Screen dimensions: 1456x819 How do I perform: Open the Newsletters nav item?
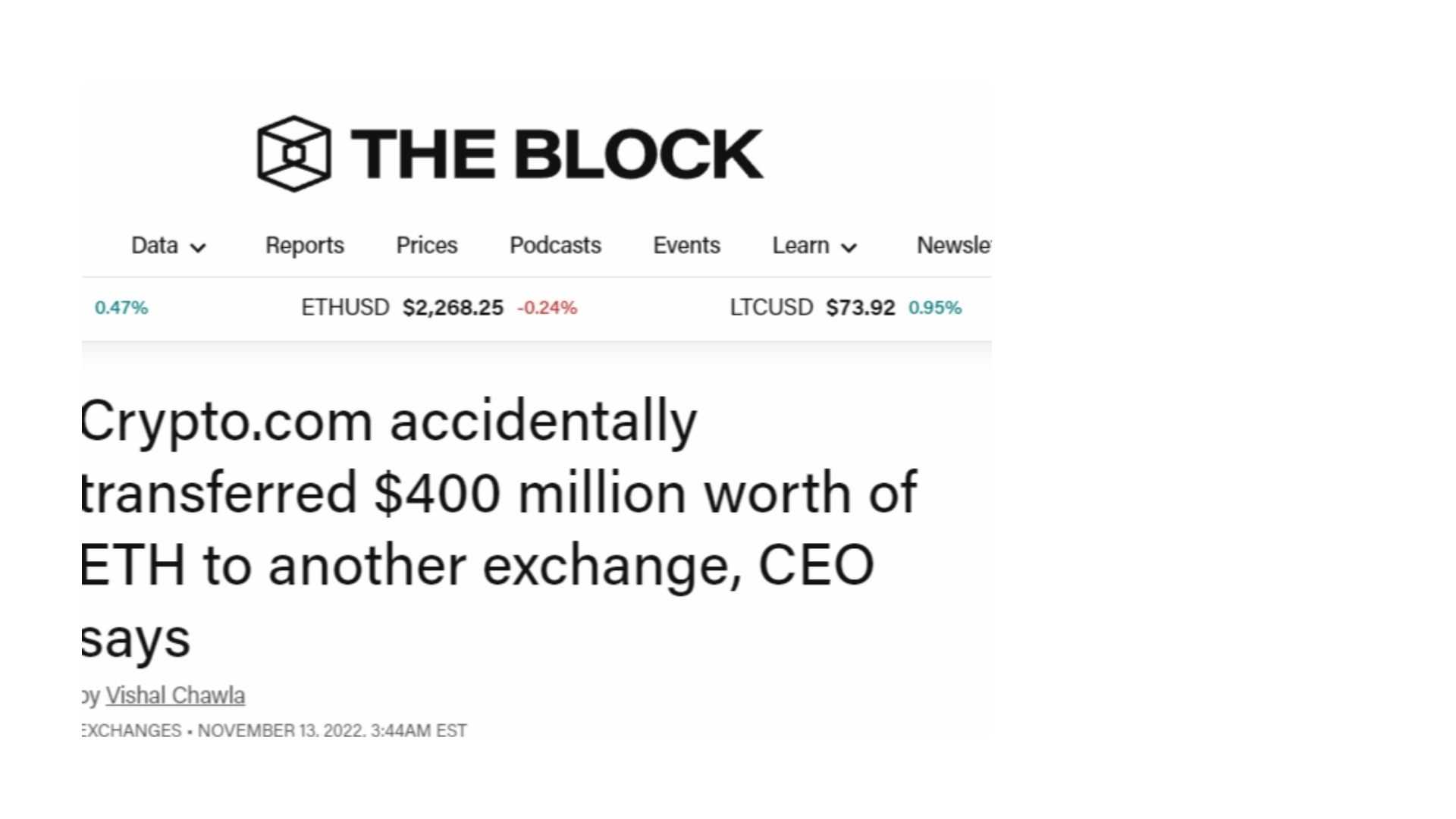click(x=953, y=245)
